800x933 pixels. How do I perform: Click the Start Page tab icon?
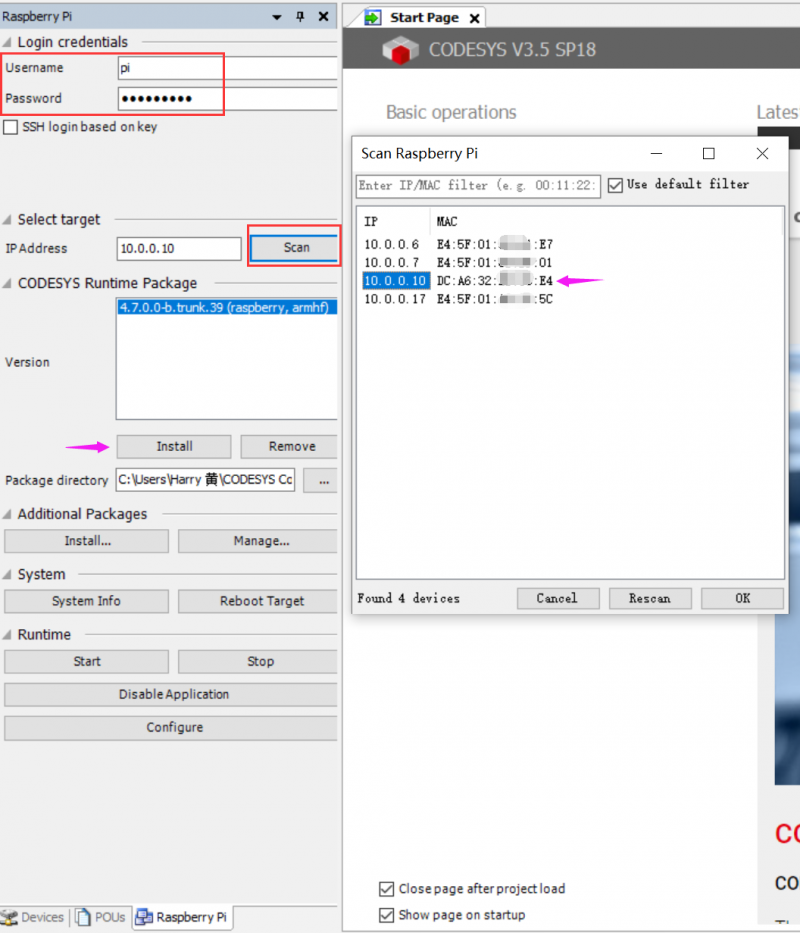[373, 18]
